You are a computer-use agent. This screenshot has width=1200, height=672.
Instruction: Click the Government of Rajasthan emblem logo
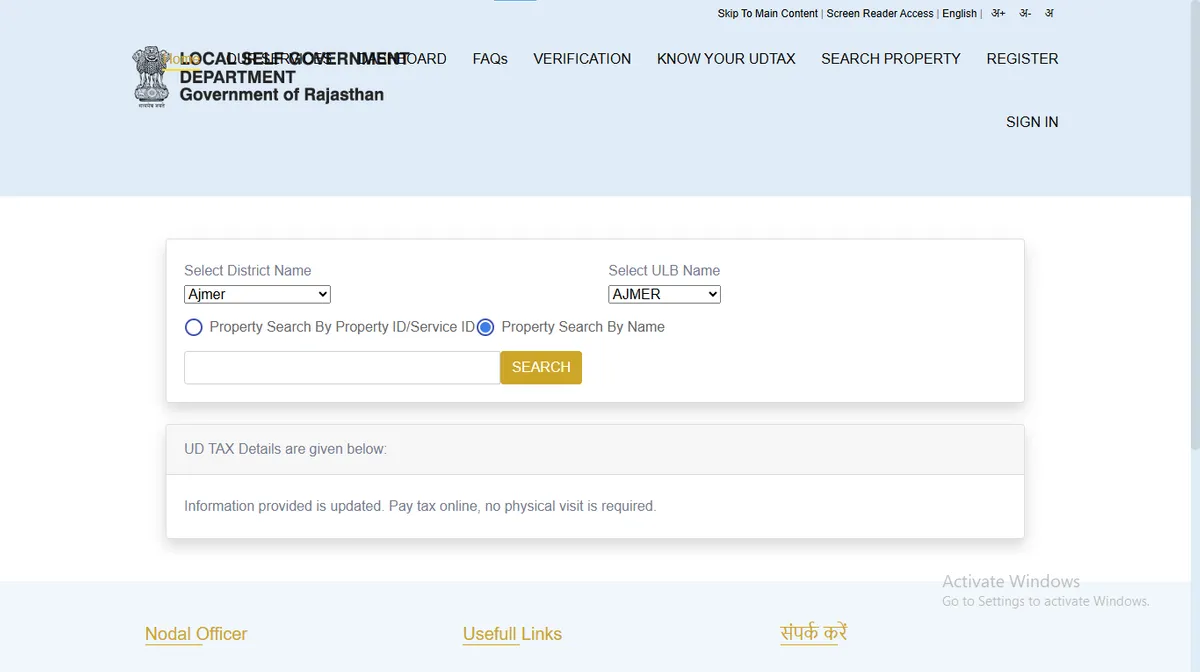pyautogui.click(x=152, y=76)
